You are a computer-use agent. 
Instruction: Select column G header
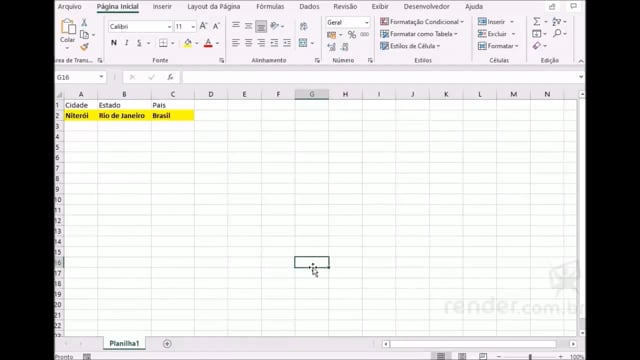(312, 94)
